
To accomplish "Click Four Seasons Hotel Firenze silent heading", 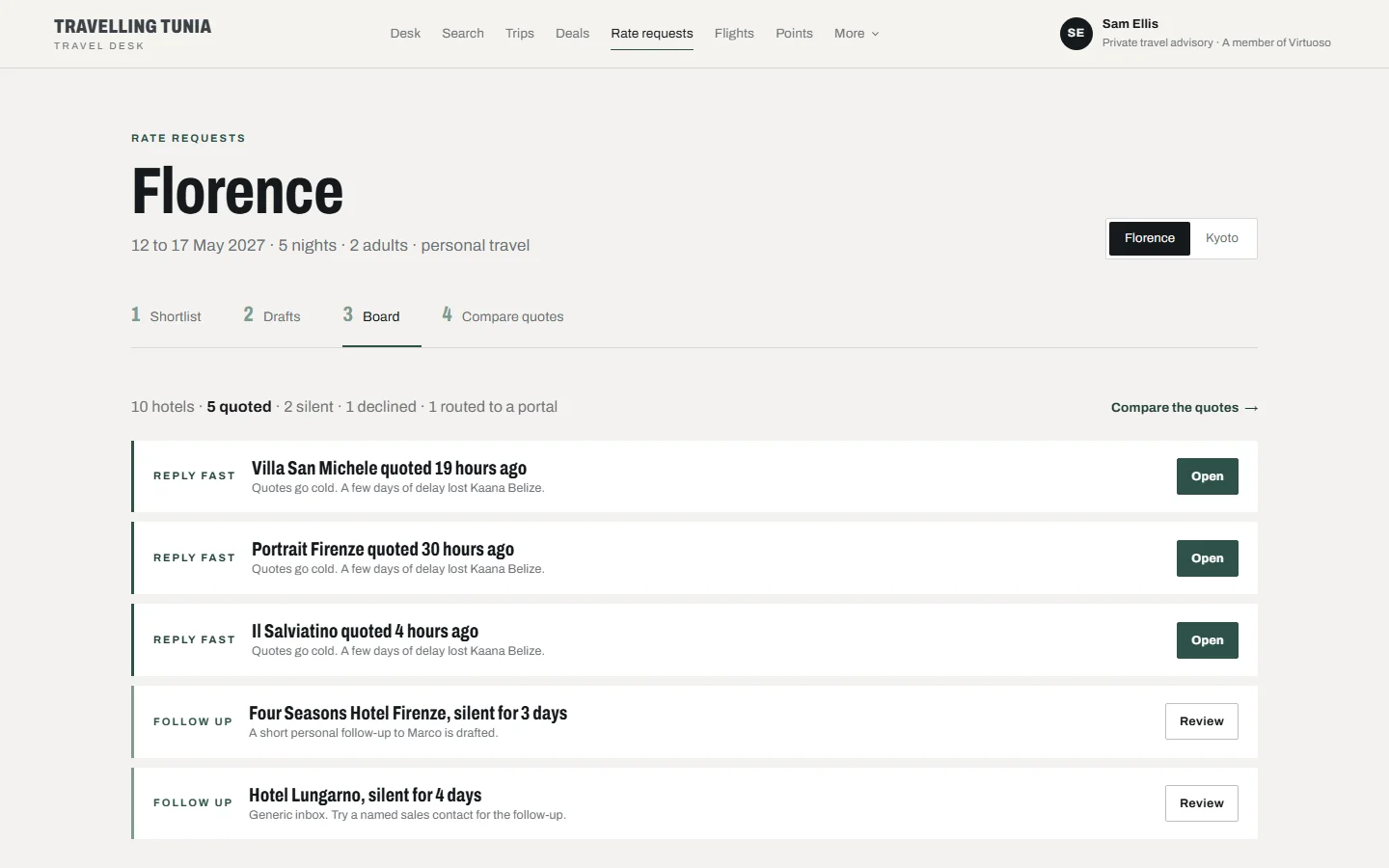I will pos(408,714).
